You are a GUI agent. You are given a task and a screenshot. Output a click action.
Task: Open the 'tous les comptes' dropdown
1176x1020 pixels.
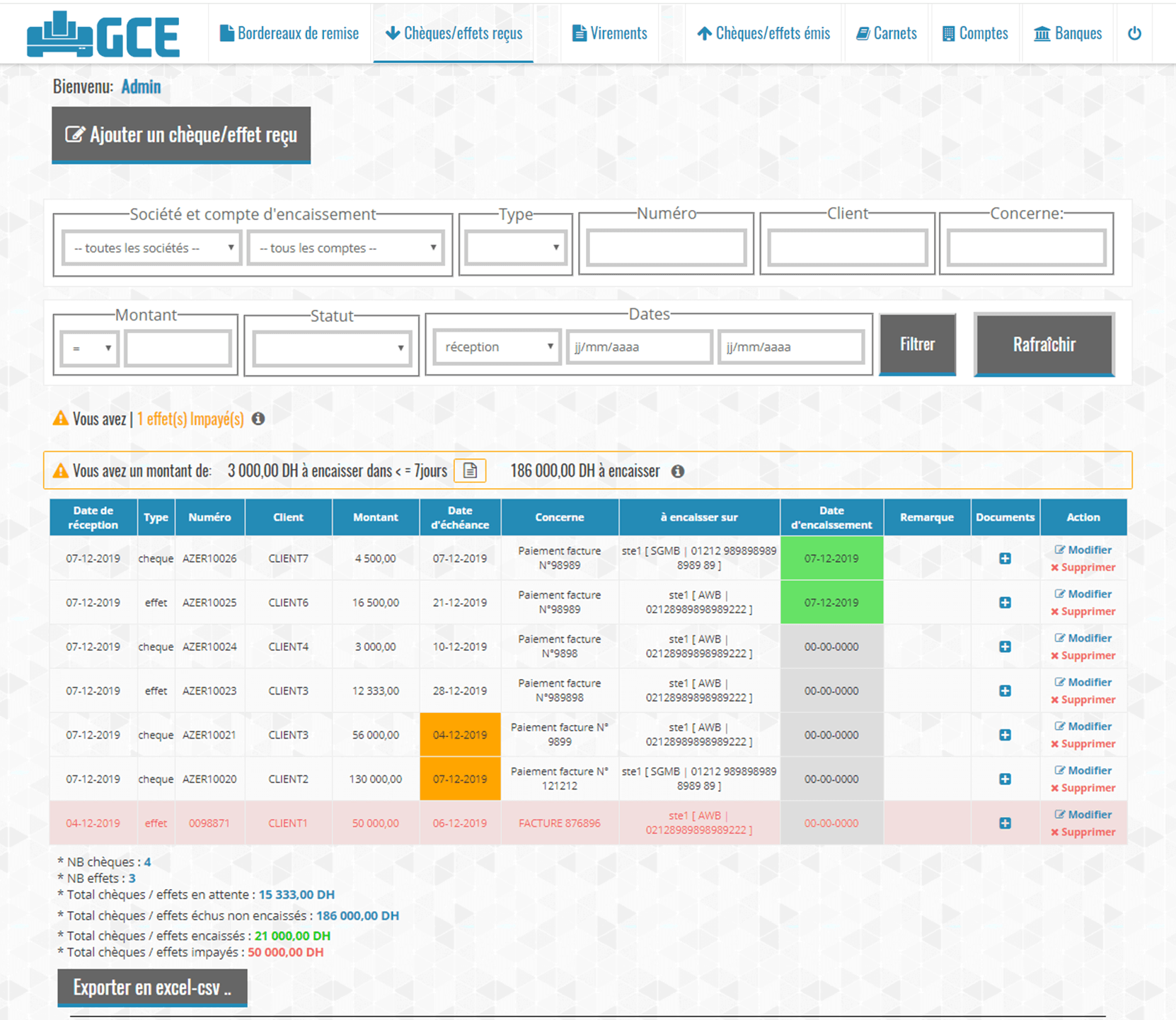(x=347, y=248)
